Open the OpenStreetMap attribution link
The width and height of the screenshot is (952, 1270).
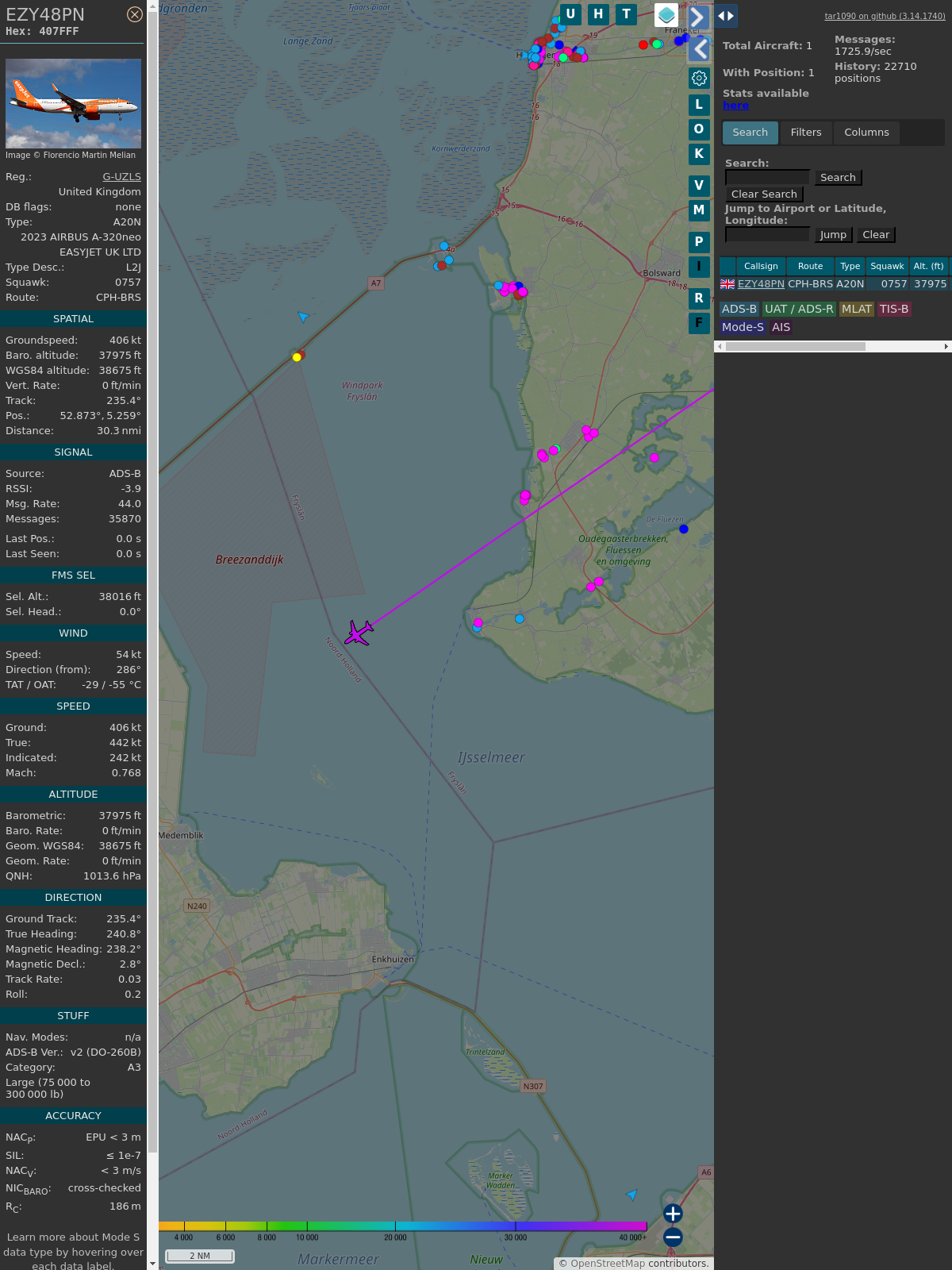[607, 1264]
